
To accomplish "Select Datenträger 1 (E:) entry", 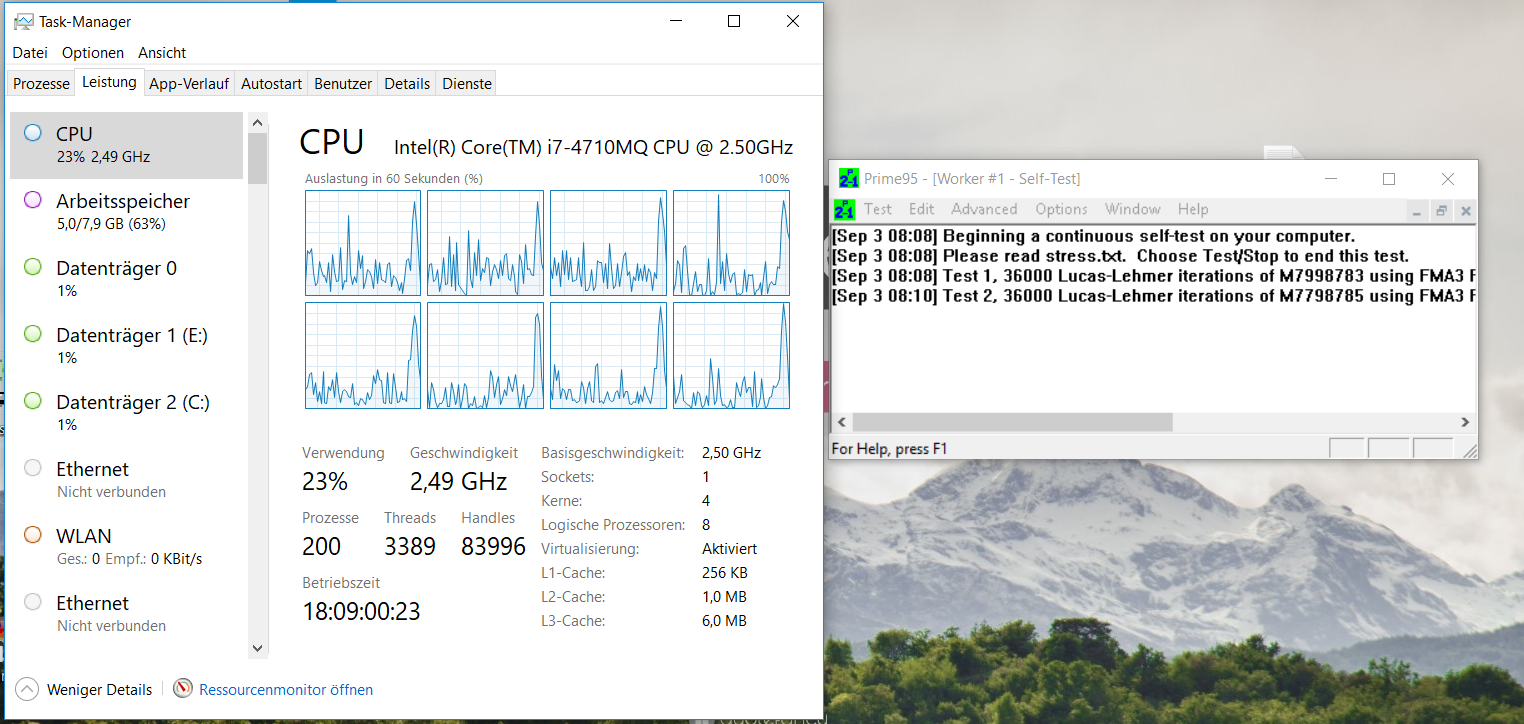I will (x=126, y=346).
